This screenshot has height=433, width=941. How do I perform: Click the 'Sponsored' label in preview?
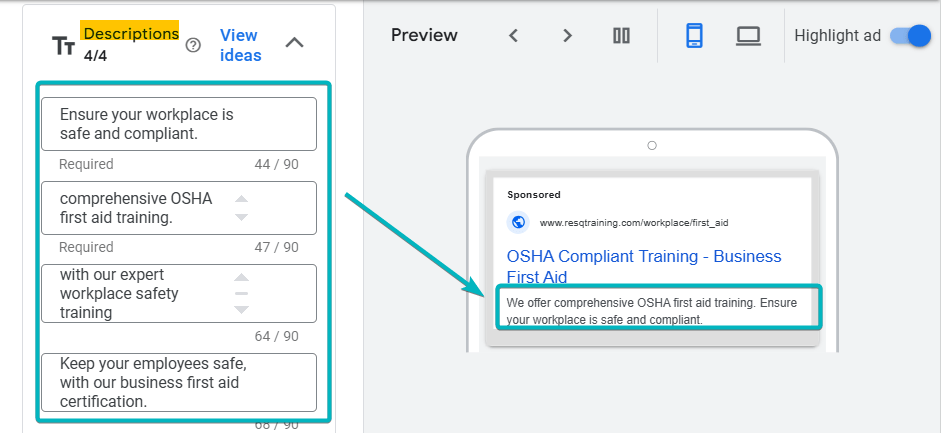534,195
